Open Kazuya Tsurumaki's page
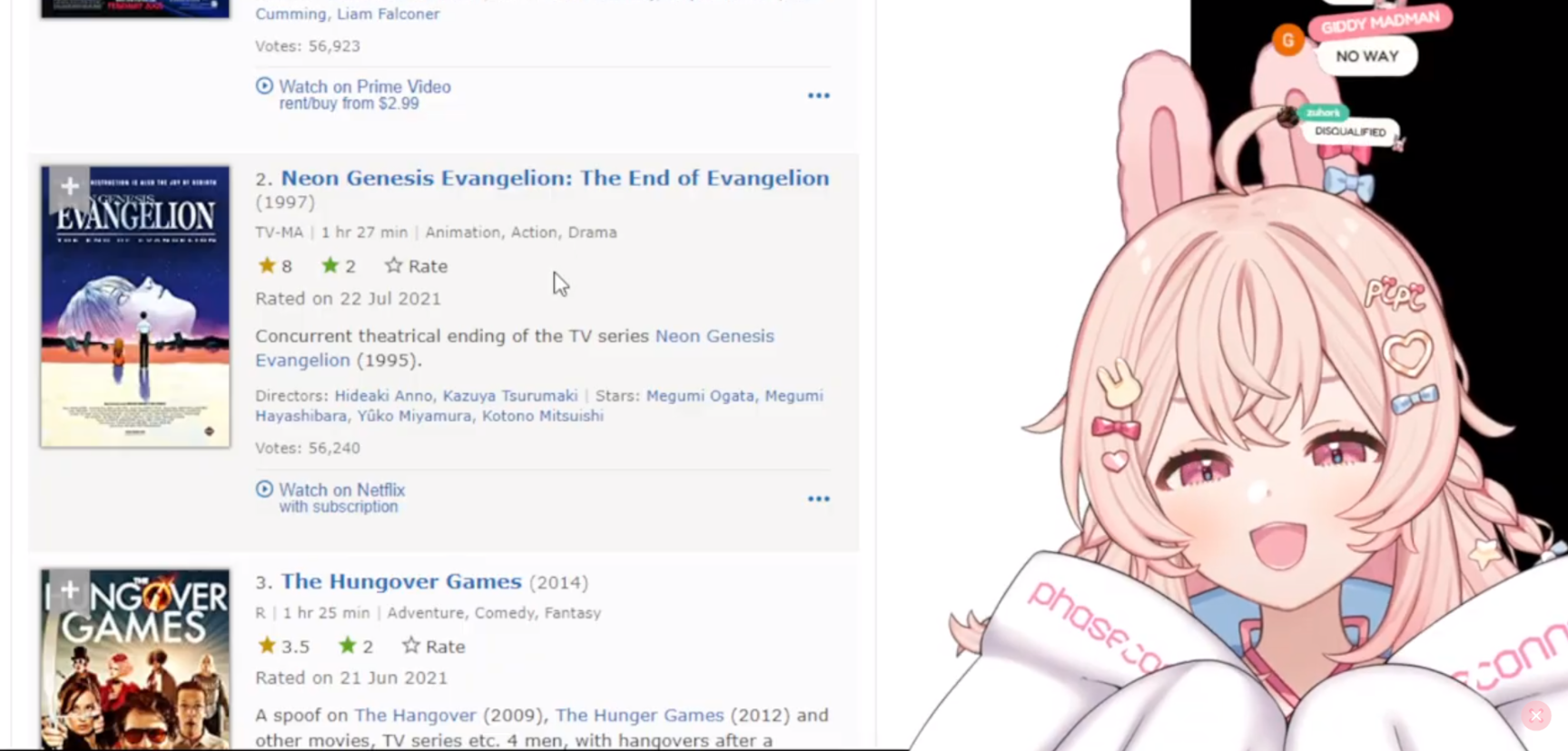This screenshot has height=751, width=1568. click(x=510, y=396)
